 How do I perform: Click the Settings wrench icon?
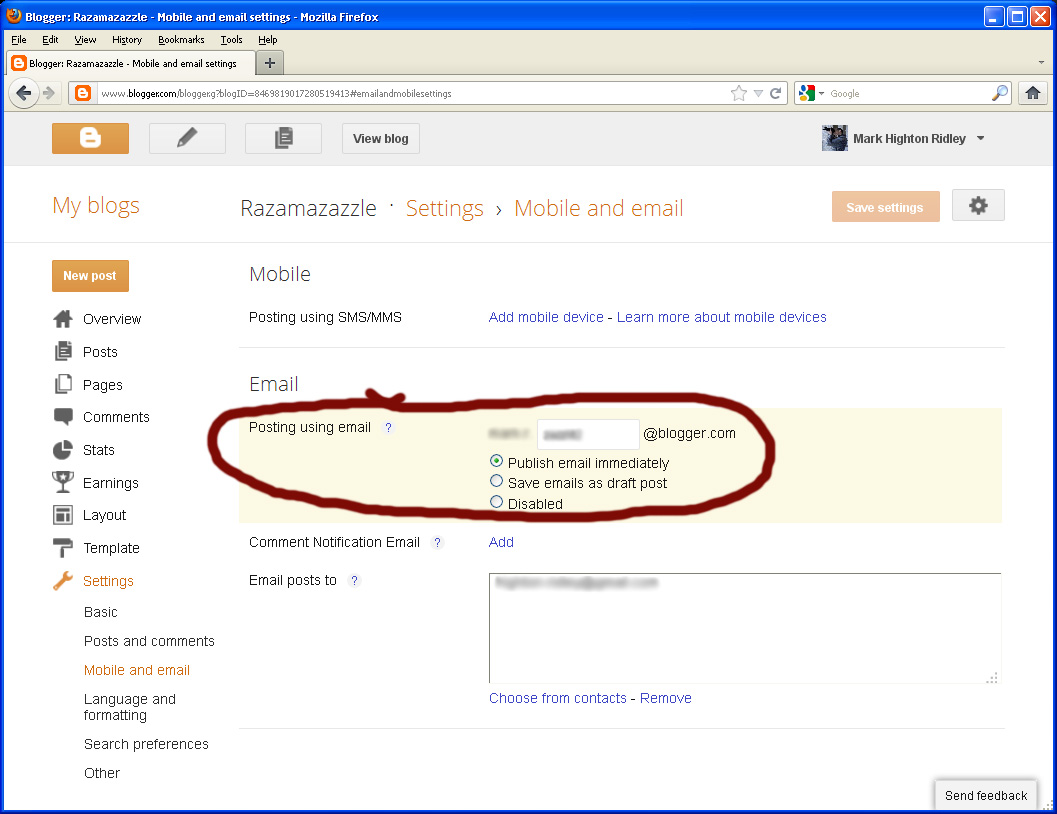[x=63, y=580]
